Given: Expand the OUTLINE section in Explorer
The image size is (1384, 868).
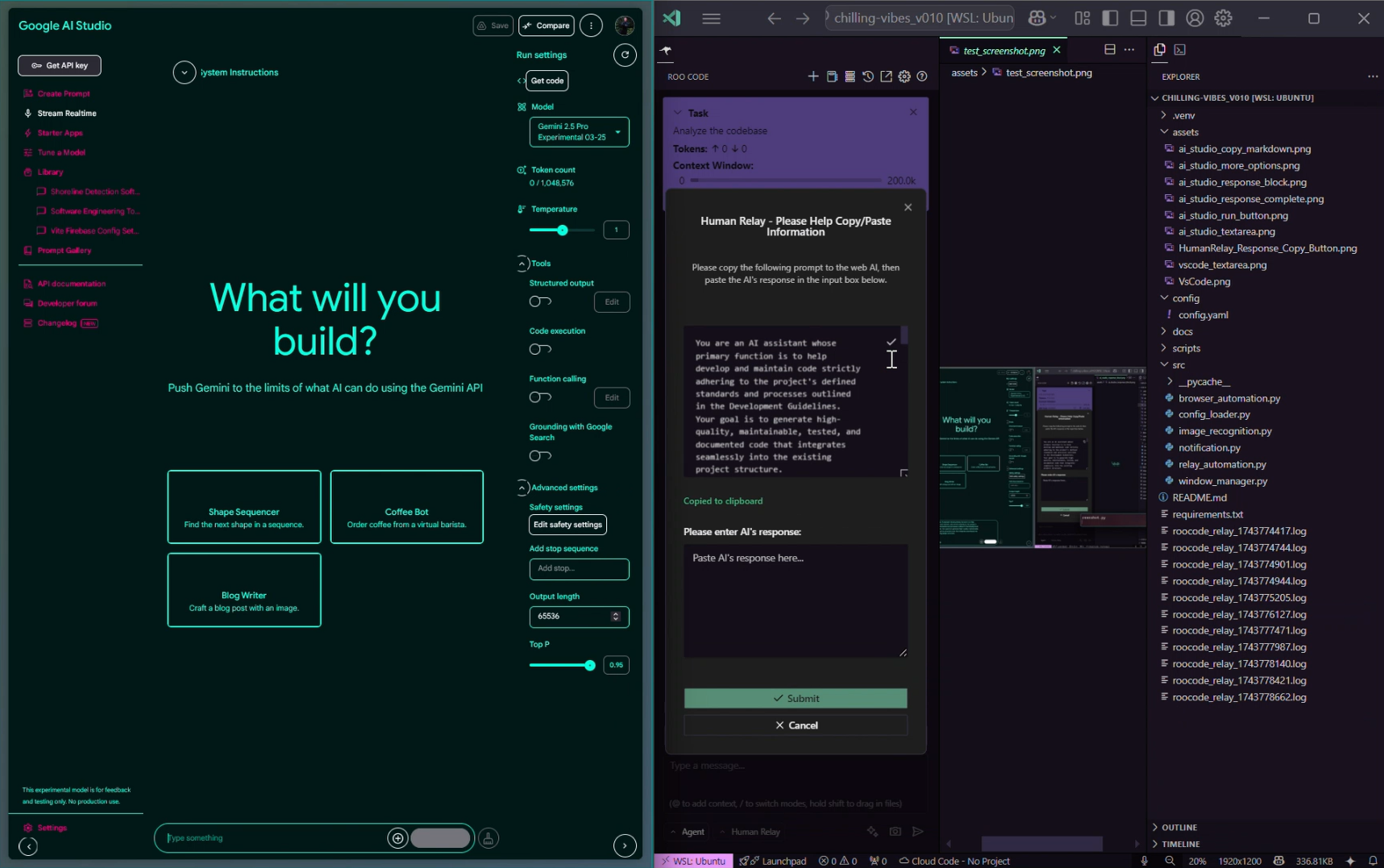Looking at the screenshot, I should 1179,827.
